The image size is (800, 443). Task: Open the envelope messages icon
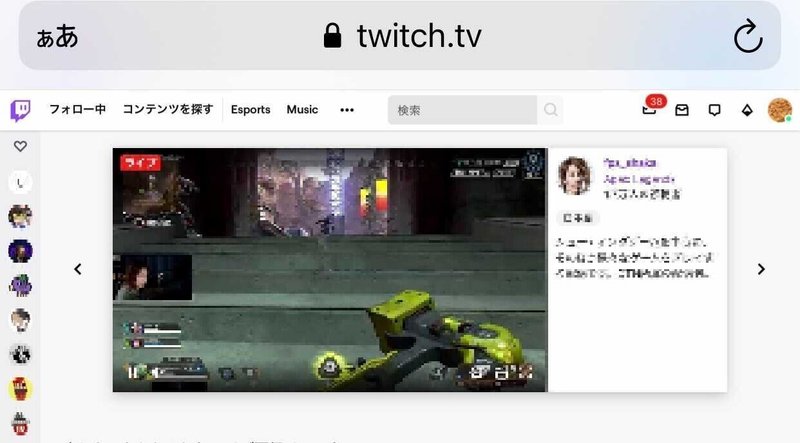(682, 110)
